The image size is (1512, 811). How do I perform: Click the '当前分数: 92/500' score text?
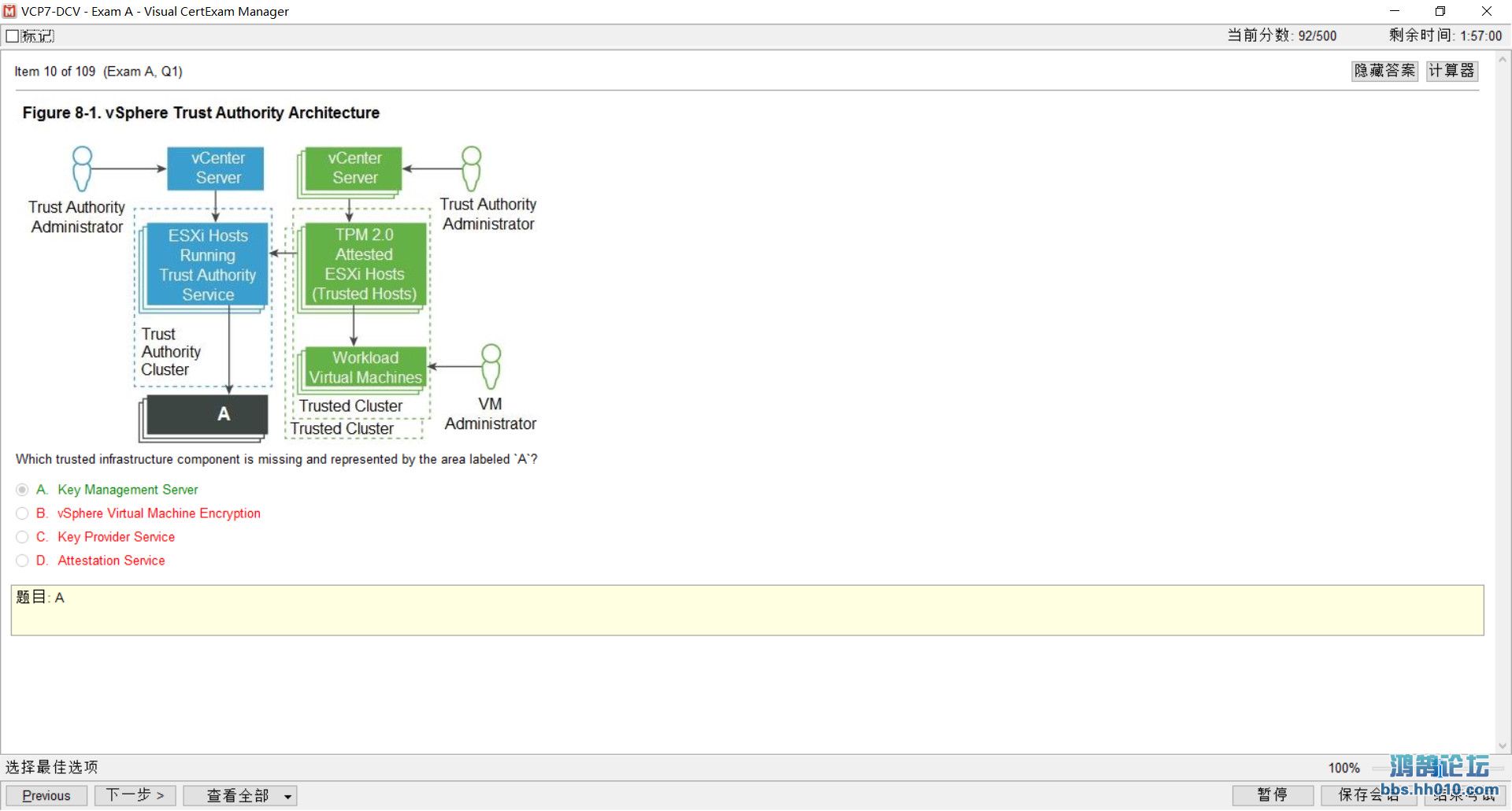(1281, 35)
